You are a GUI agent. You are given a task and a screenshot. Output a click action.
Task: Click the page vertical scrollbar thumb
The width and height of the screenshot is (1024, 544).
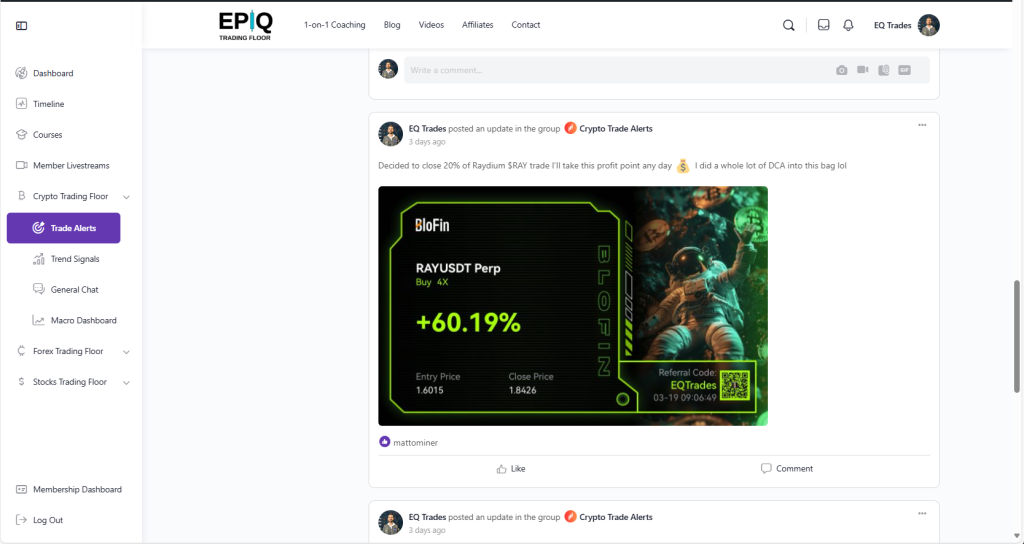click(x=1017, y=336)
